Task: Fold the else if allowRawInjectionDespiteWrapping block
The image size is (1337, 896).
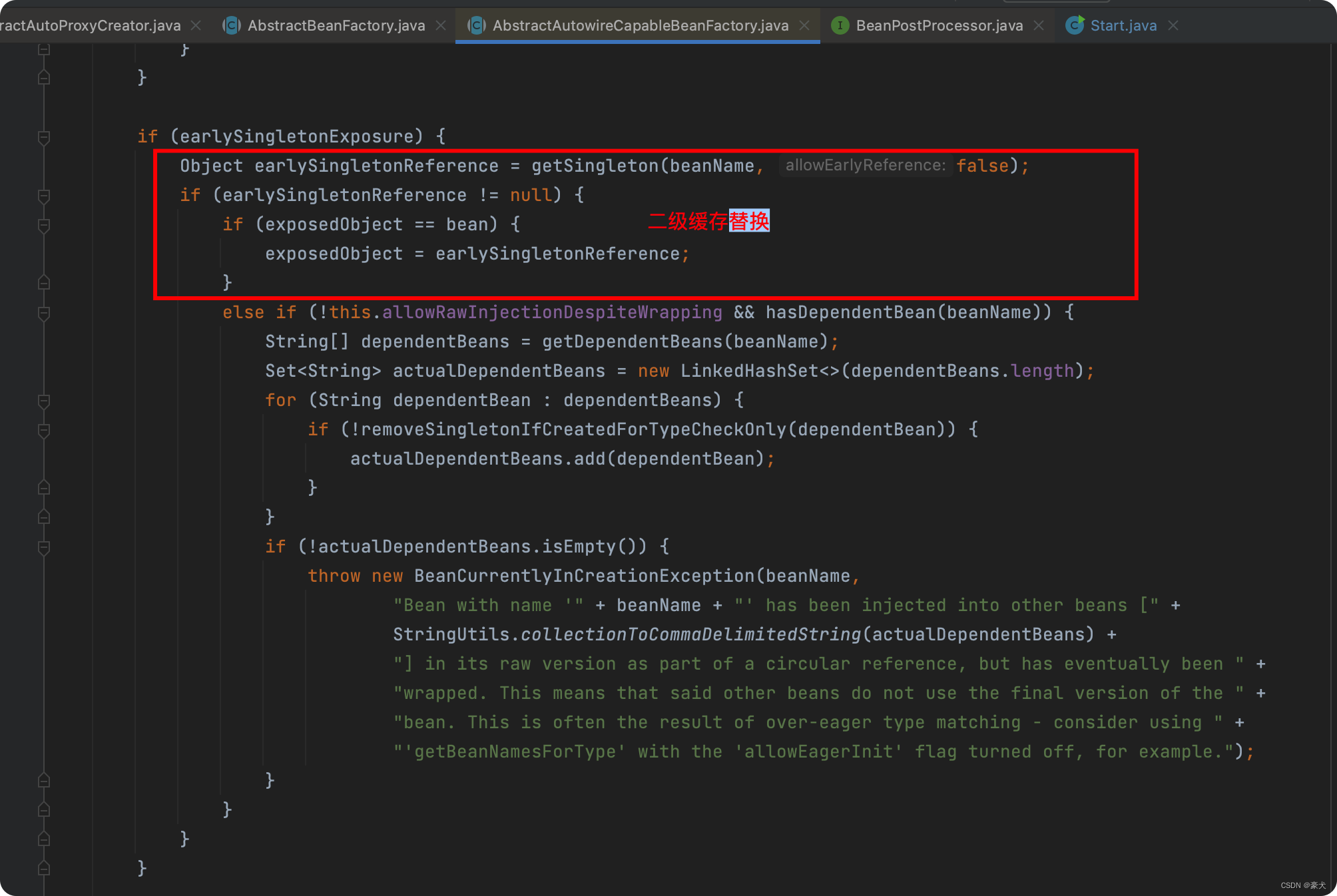Action: coord(44,313)
